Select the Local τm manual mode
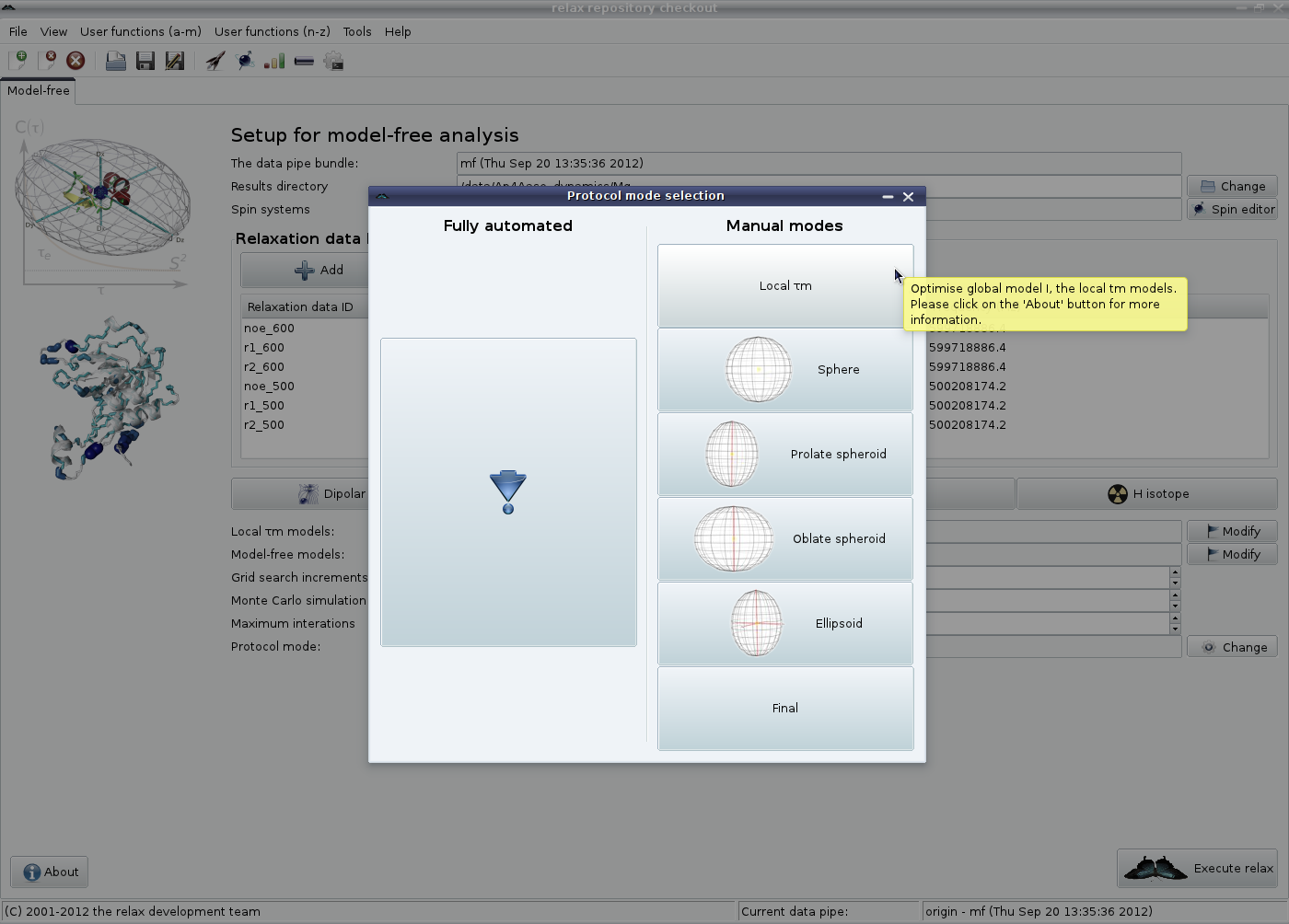The width and height of the screenshot is (1289, 924). click(x=784, y=285)
